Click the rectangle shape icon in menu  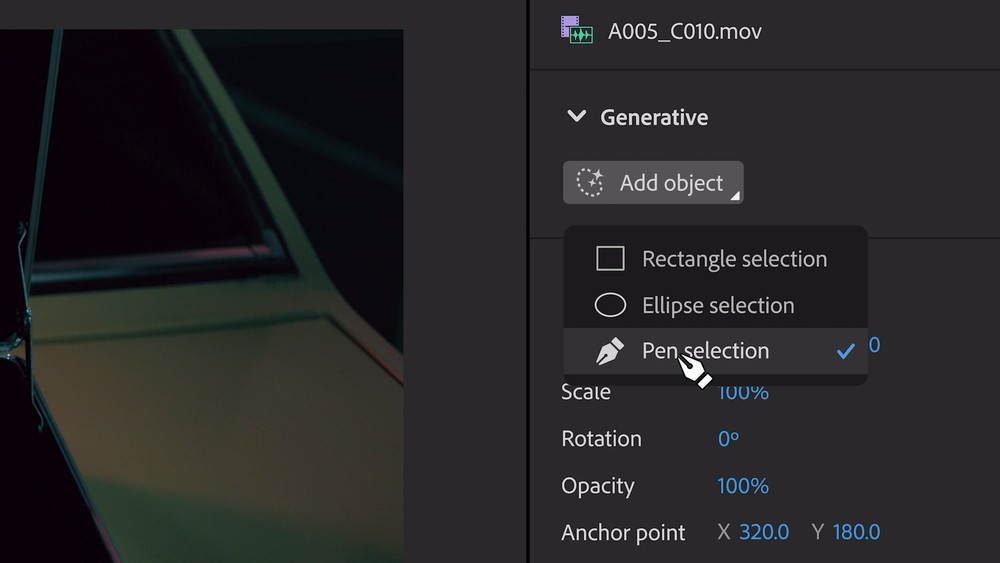pos(610,259)
